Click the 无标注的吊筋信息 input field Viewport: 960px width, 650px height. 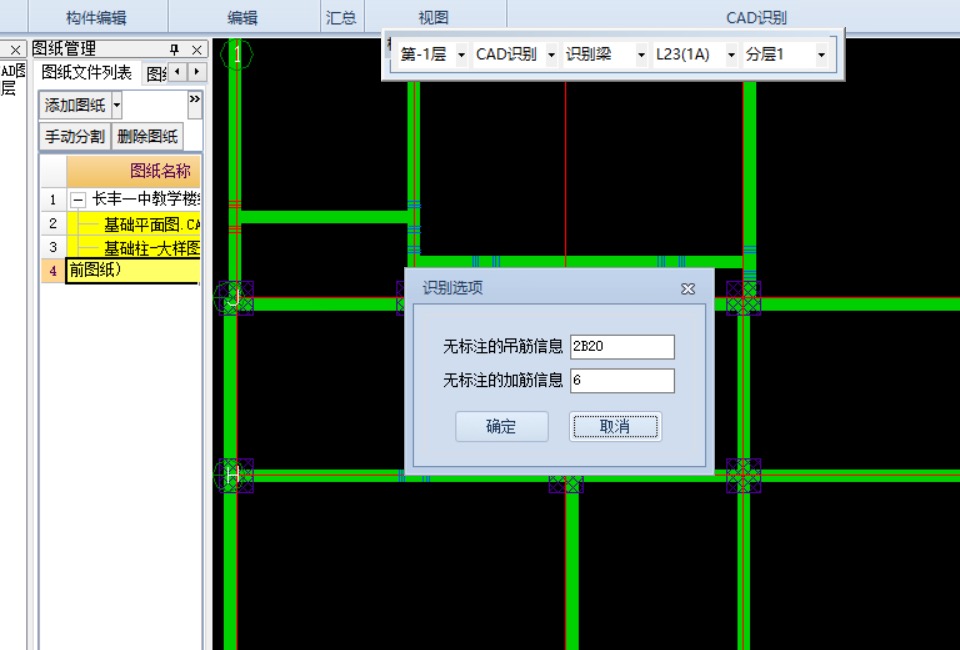(622, 346)
